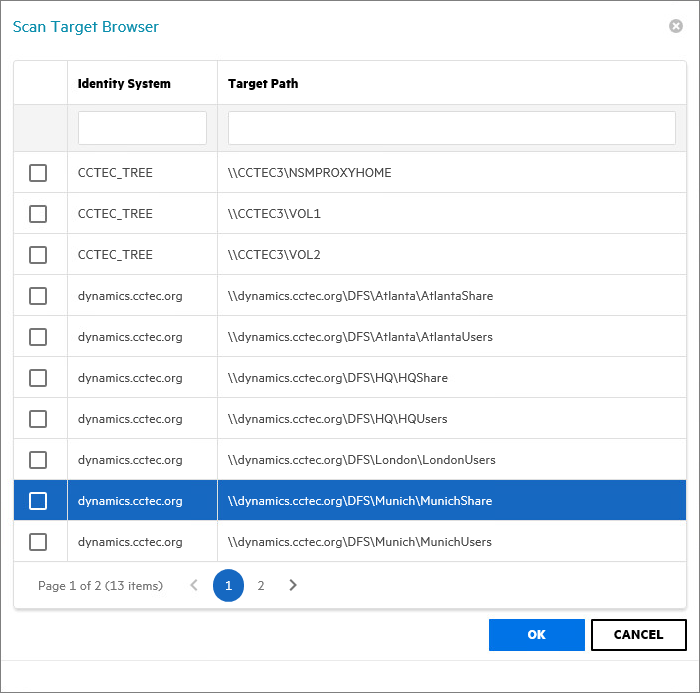Tick the HQUsers row checkbox
The width and height of the screenshot is (700, 693).
click(x=38, y=419)
